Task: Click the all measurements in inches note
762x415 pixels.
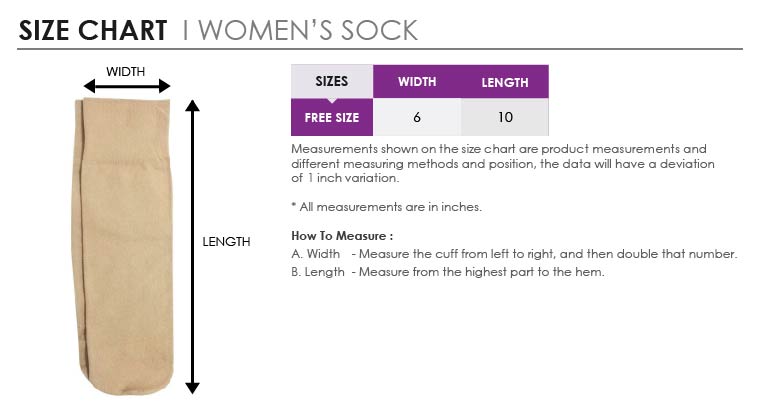Action: [x=387, y=207]
